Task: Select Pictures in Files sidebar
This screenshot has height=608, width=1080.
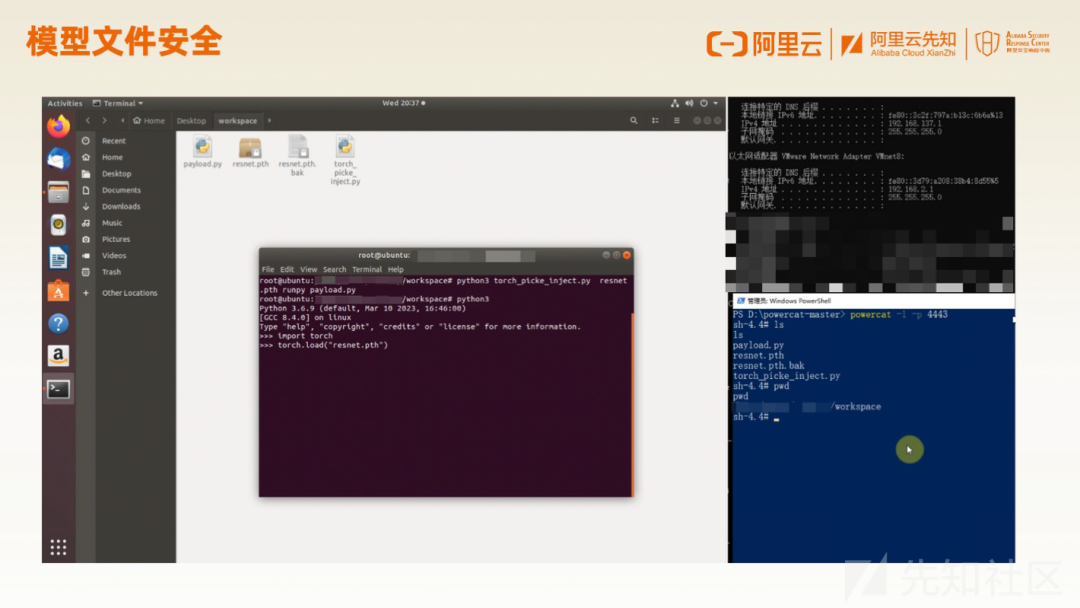Action: pos(116,239)
